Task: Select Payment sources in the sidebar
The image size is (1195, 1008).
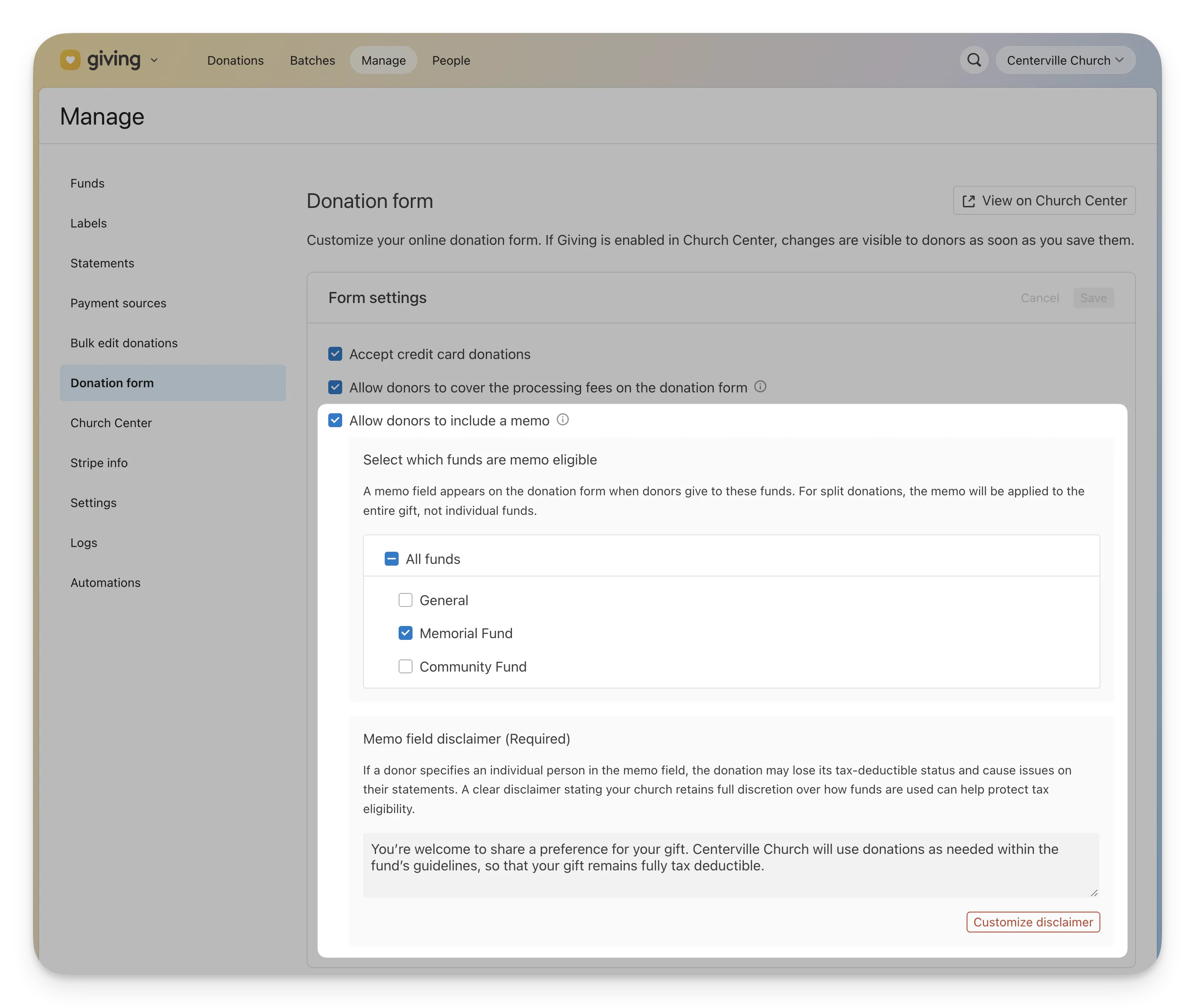Action: pos(118,303)
